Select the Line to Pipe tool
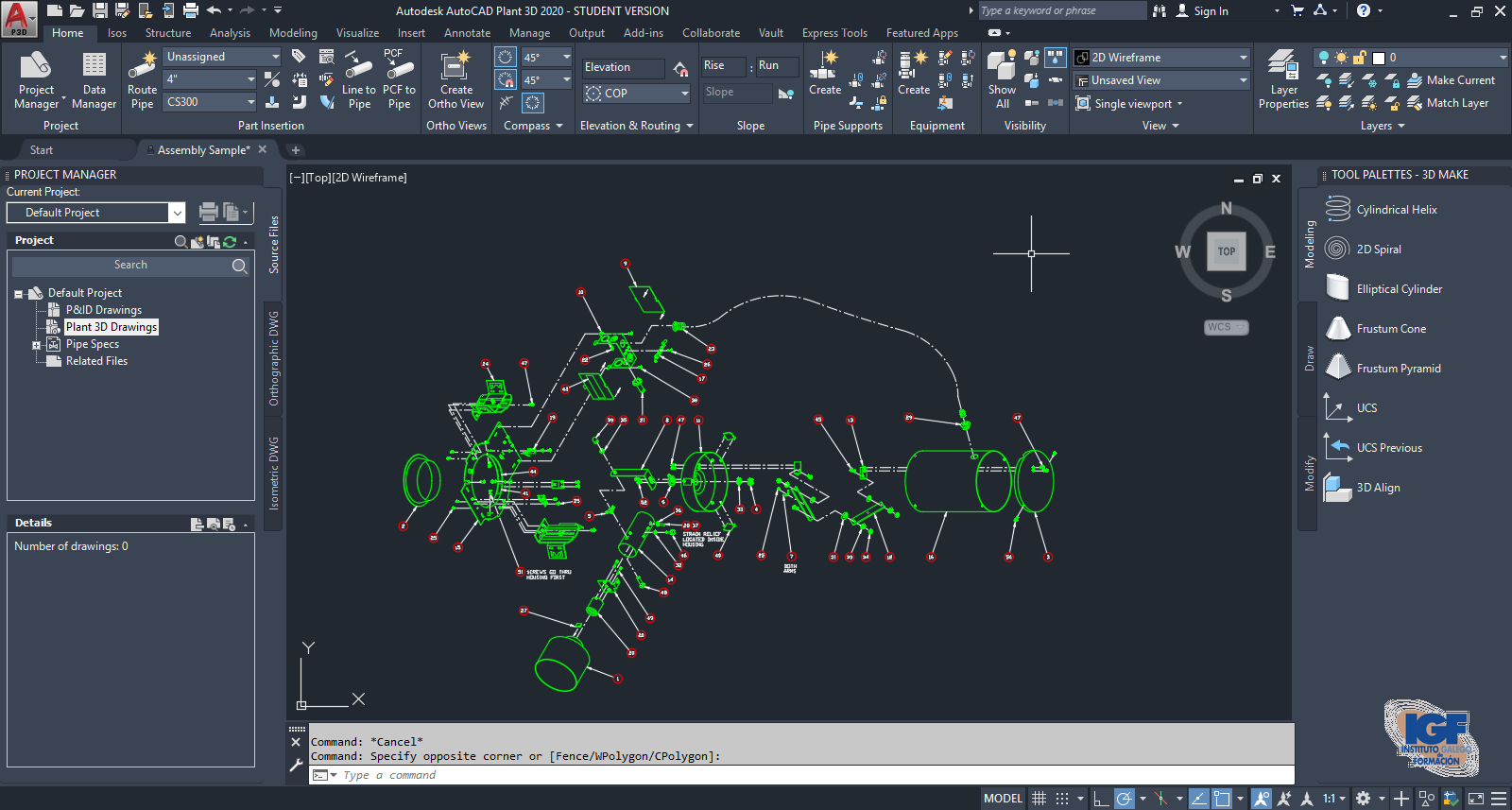This screenshot has height=810, width=1512. pyautogui.click(x=358, y=81)
